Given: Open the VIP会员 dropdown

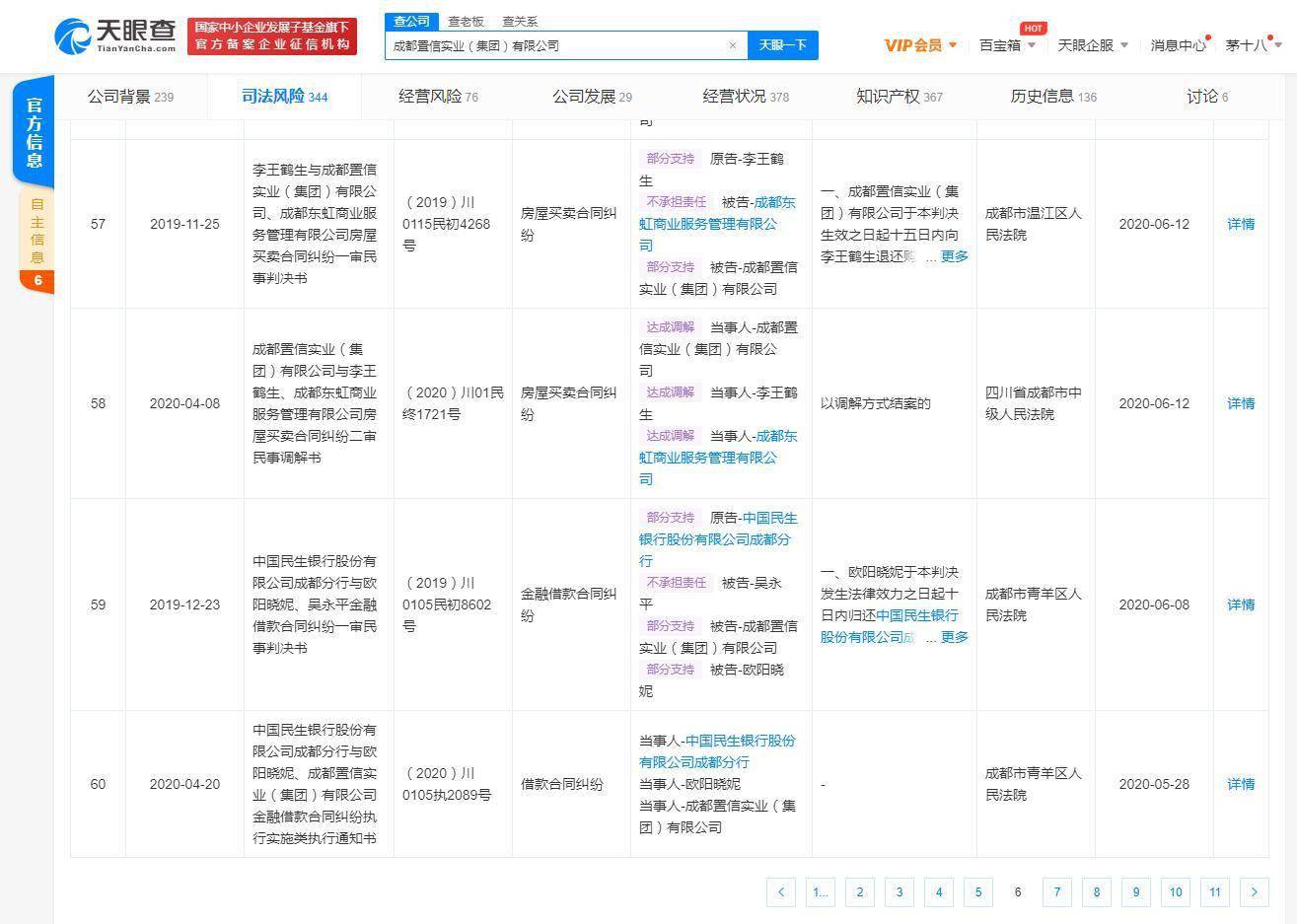Looking at the screenshot, I should (920, 45).
